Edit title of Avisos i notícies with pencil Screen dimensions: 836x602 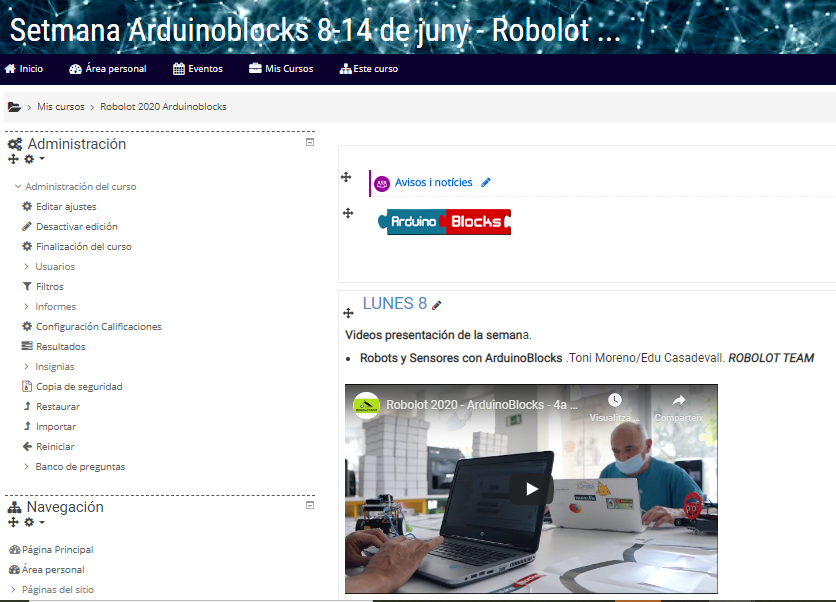(x=486, y=182)
